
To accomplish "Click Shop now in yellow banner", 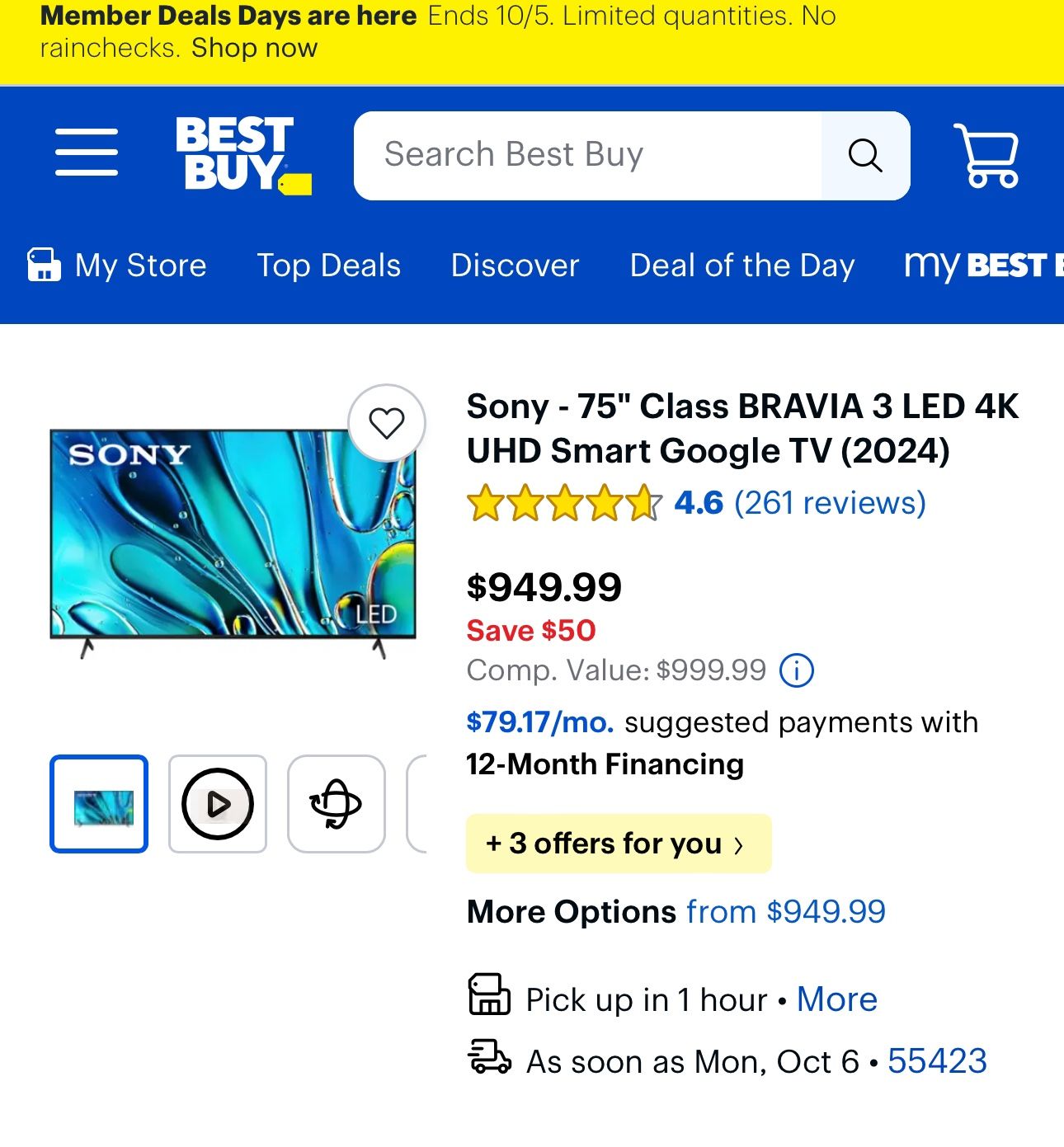I will coord(254,48).
